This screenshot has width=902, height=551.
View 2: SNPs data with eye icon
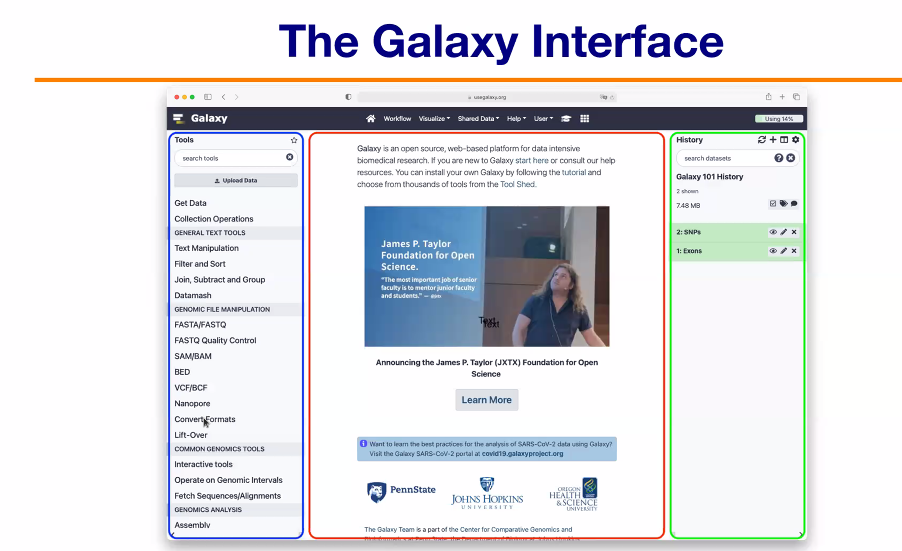(x=773, y=232)
